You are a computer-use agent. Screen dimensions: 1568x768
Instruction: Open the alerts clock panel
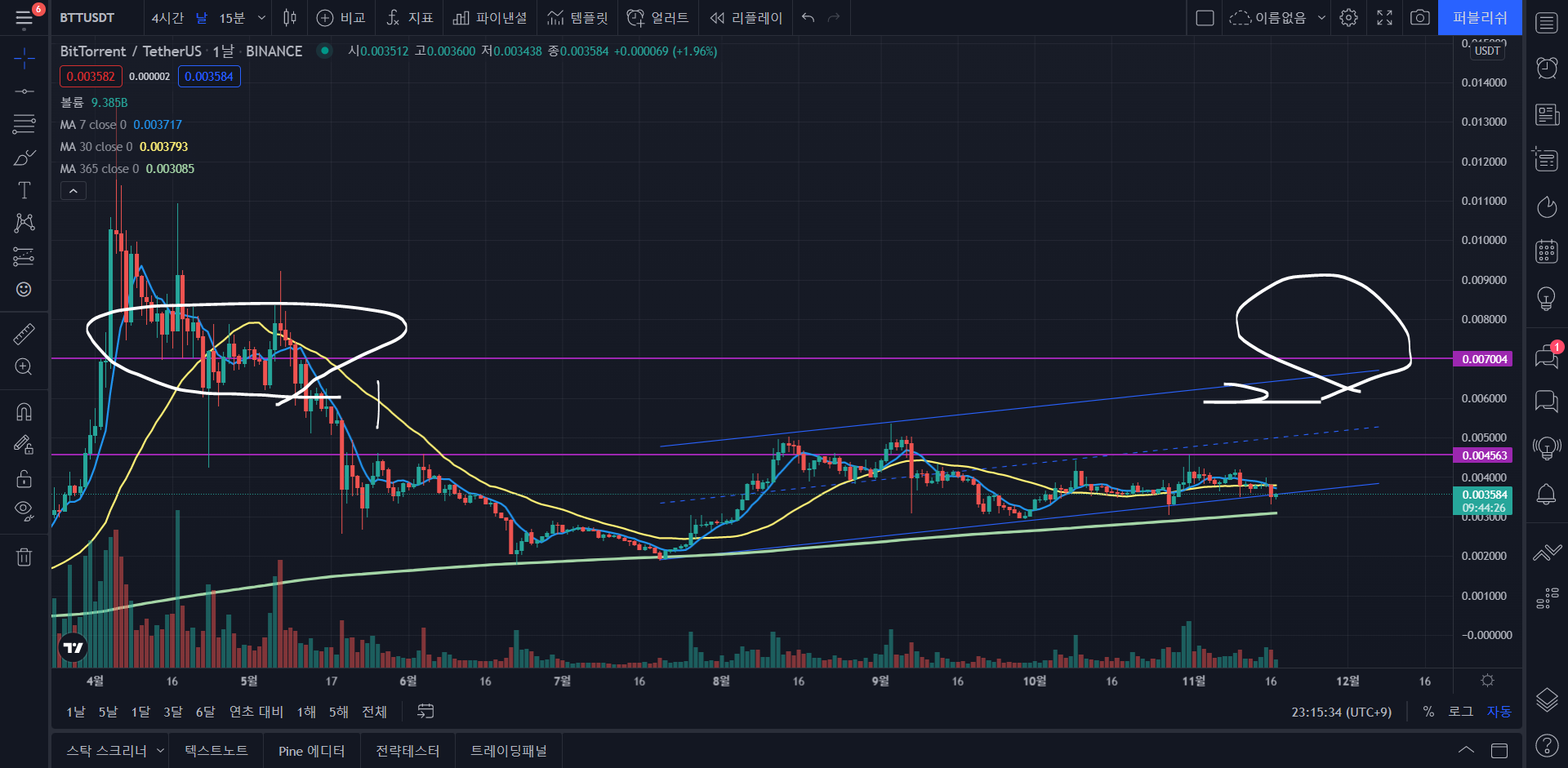click(x=1547, y=68)
